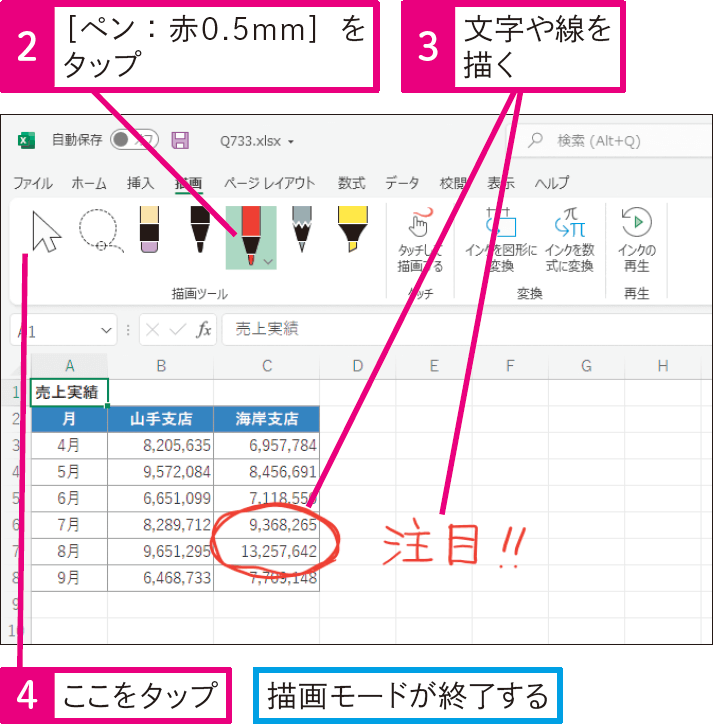
Task: Click cell with value 8,289,712
Action: point(161,525)
